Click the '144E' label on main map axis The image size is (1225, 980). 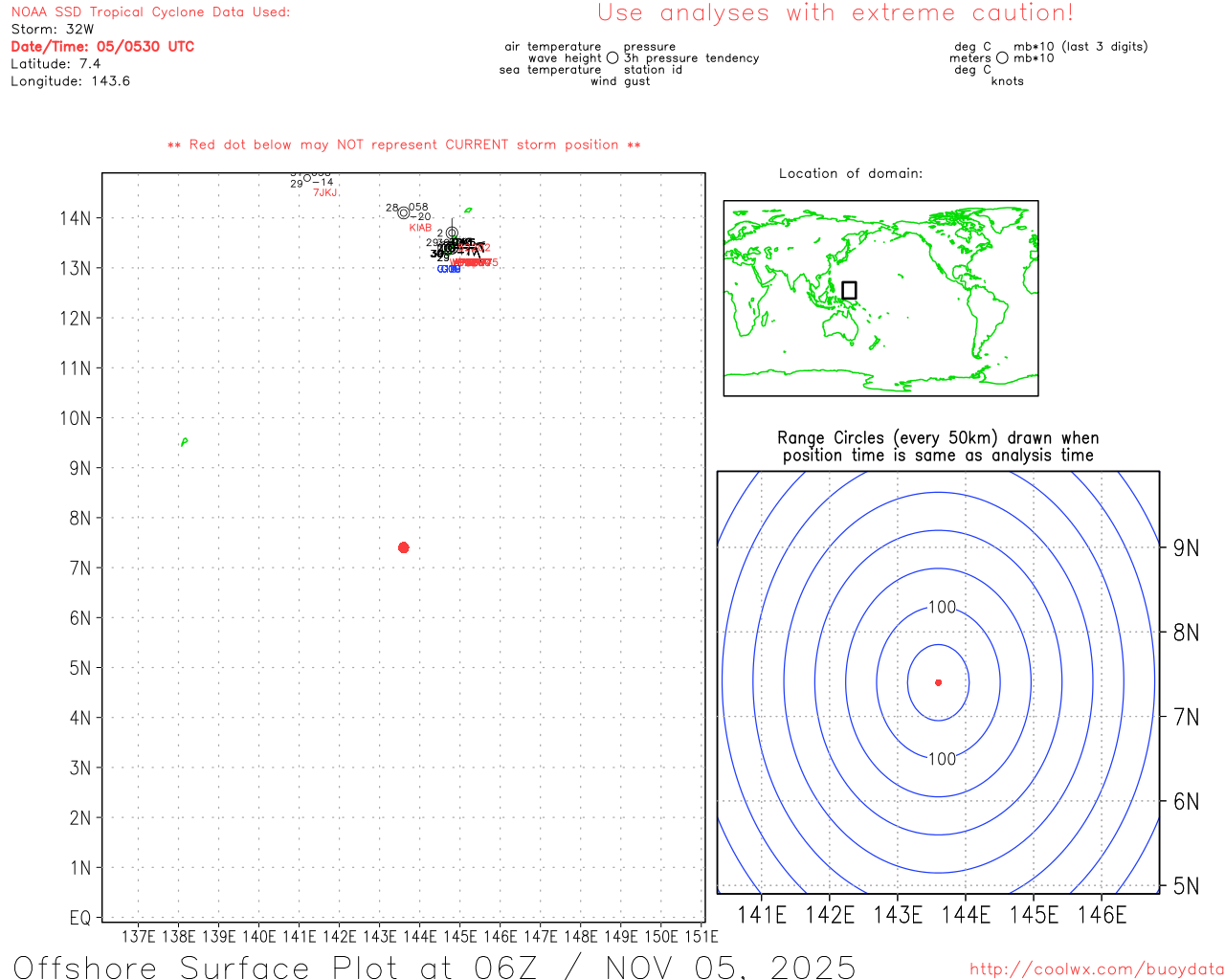419,936
